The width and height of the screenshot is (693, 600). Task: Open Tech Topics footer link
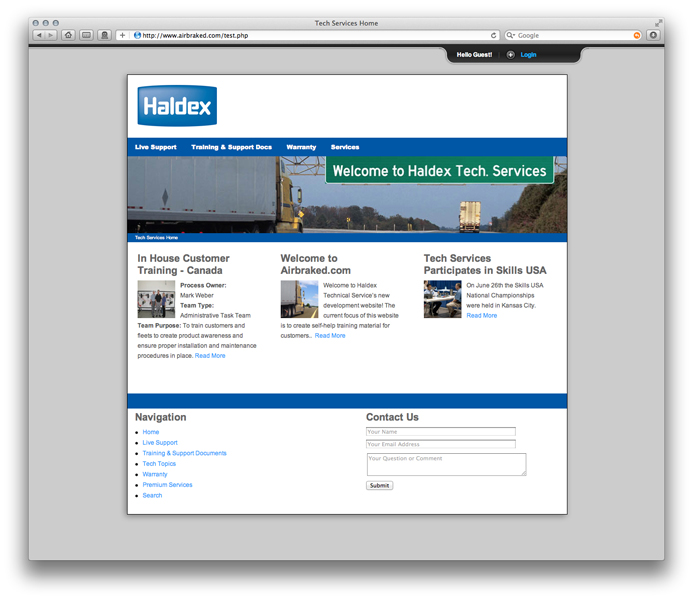[159, 464]
